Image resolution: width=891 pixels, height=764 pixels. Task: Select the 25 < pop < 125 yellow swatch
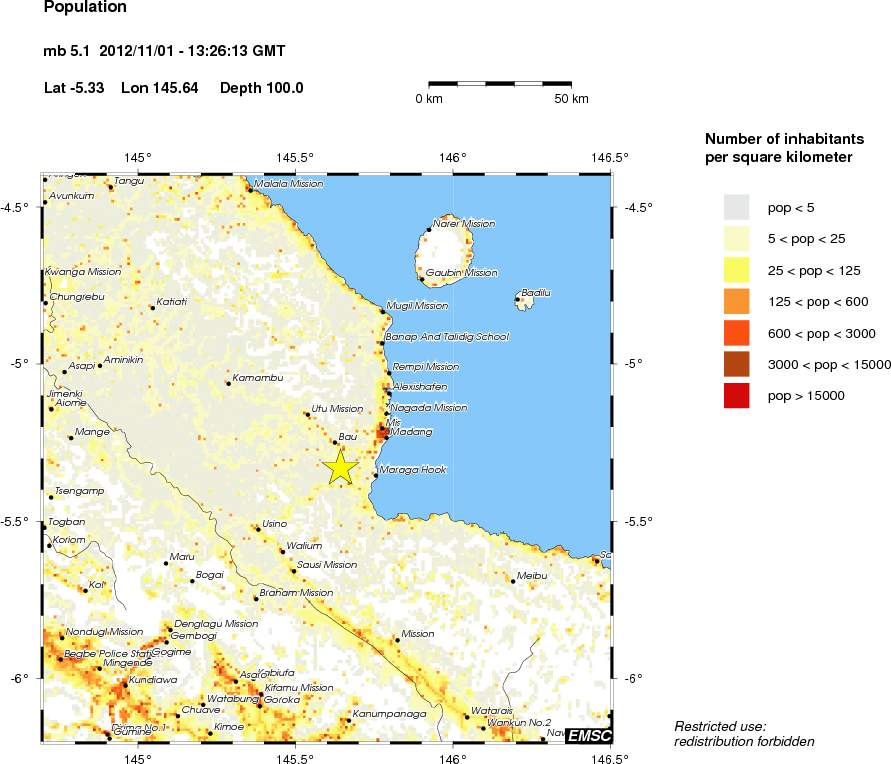[736, 270]
